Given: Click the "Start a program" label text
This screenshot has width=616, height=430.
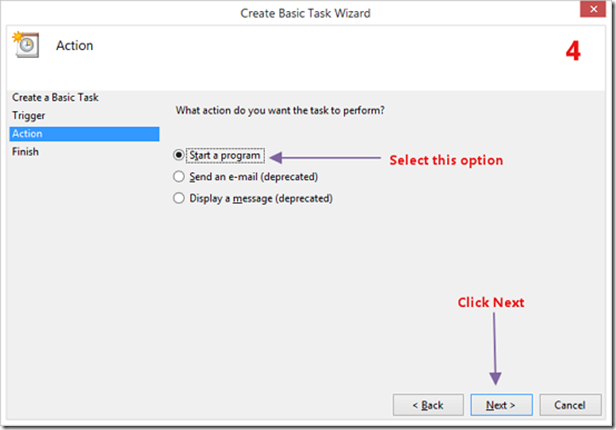Looking at the screenshot, I should click(x=225, y=155).
